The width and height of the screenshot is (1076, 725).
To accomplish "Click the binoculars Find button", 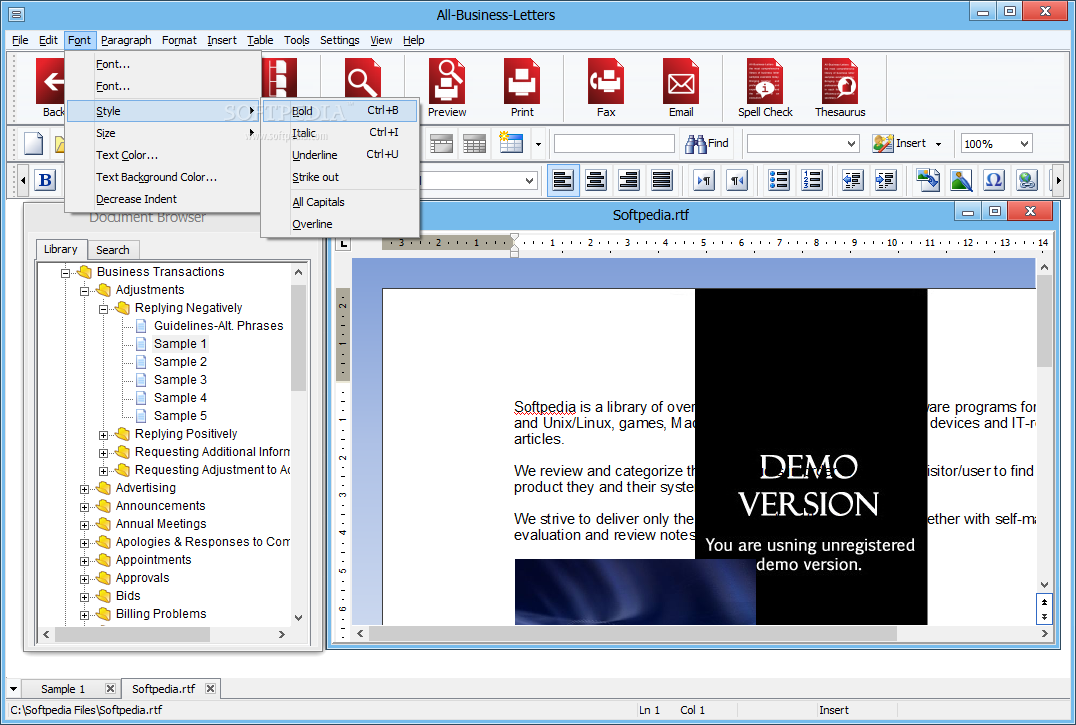I will click(x=706, y=143).
